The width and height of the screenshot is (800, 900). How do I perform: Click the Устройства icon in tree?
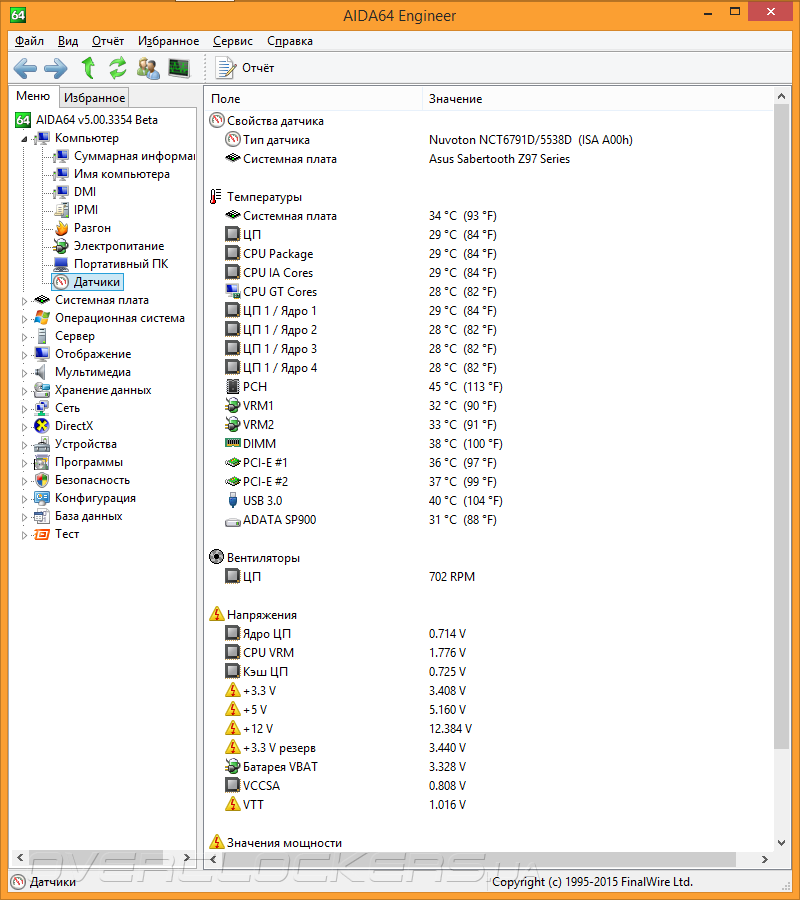coord(42,444)
